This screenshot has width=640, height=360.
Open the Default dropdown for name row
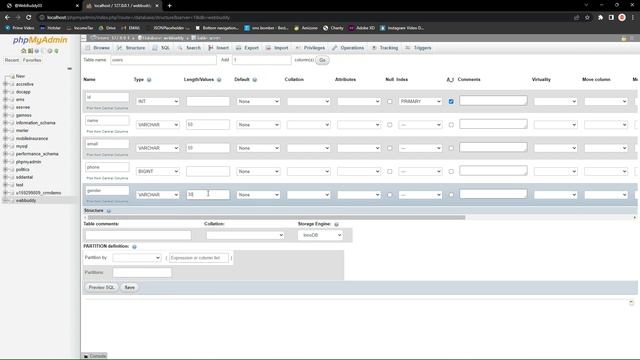click(258, 124)
